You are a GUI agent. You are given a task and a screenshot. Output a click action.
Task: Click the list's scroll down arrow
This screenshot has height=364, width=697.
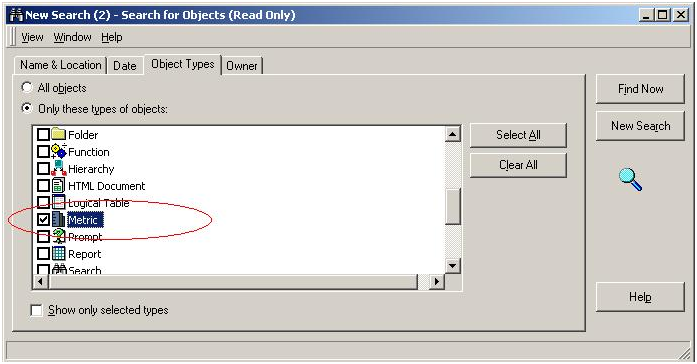453,266
